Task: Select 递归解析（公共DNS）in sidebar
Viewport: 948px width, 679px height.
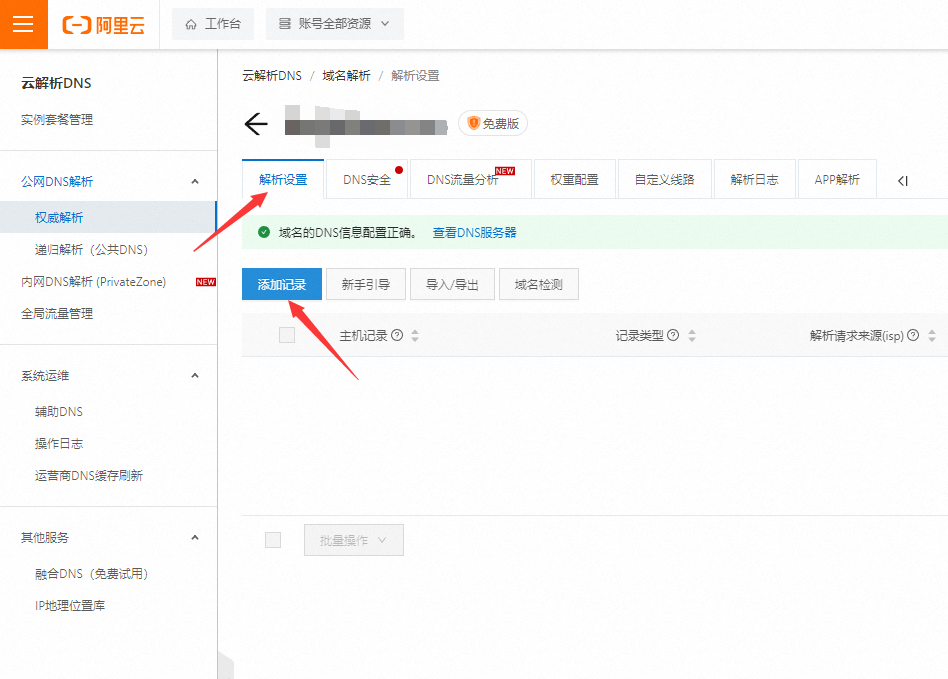Action: click(91, 250)
